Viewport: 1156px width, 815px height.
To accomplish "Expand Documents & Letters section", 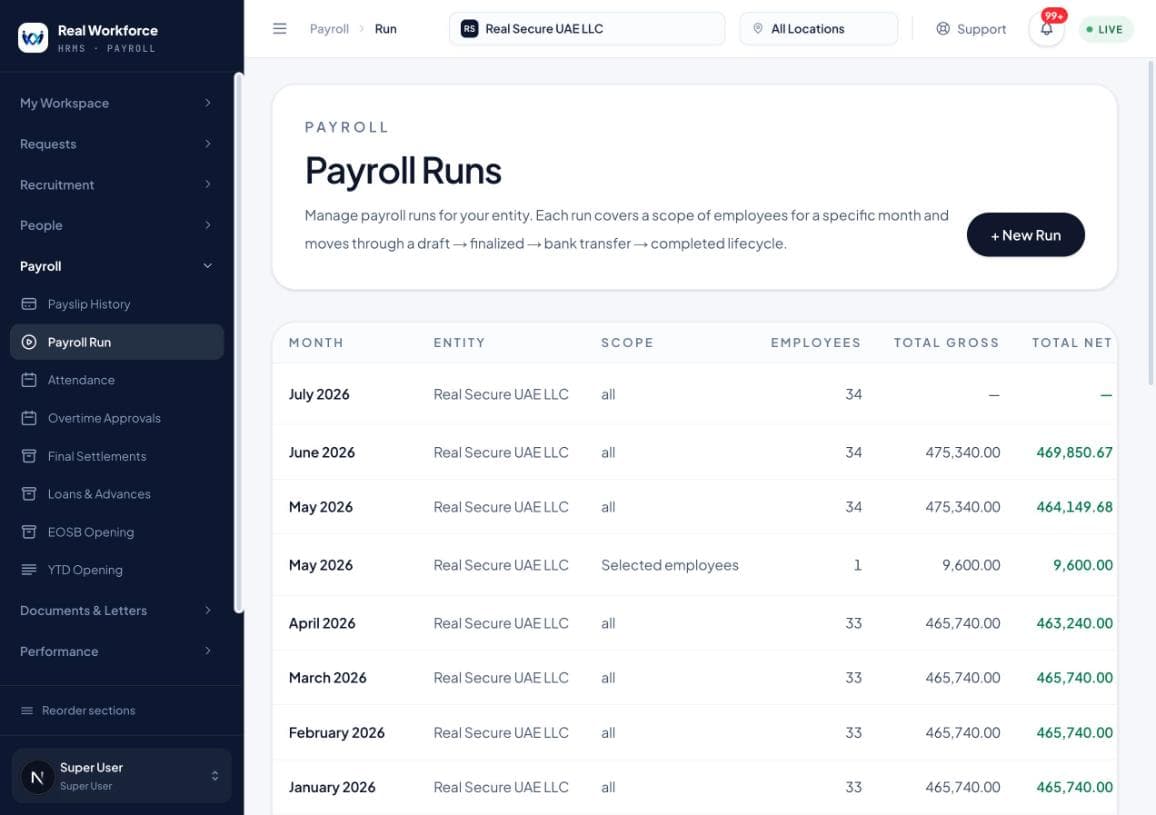I will 116,610.
